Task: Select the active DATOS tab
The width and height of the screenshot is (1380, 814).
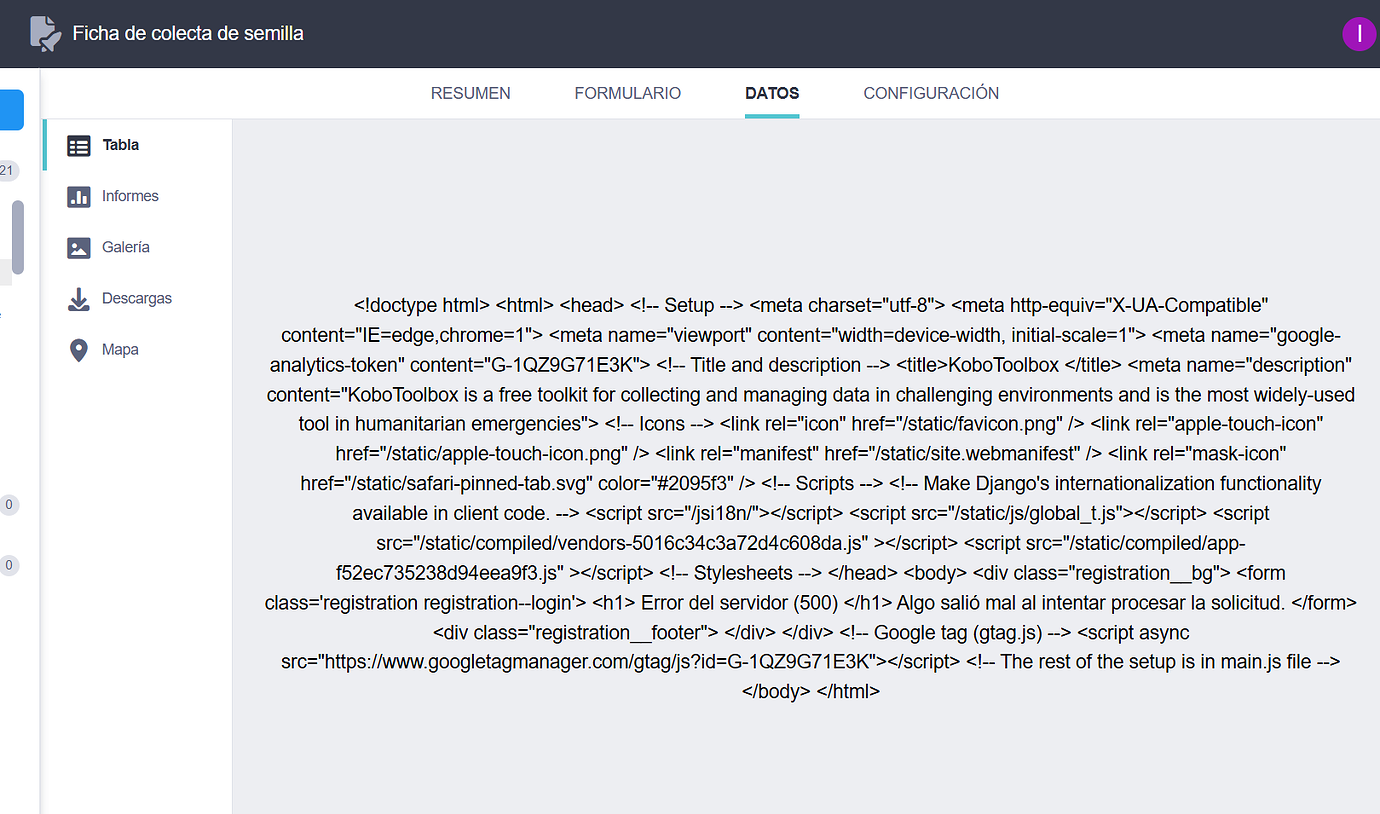Action: tap(771, 93)
